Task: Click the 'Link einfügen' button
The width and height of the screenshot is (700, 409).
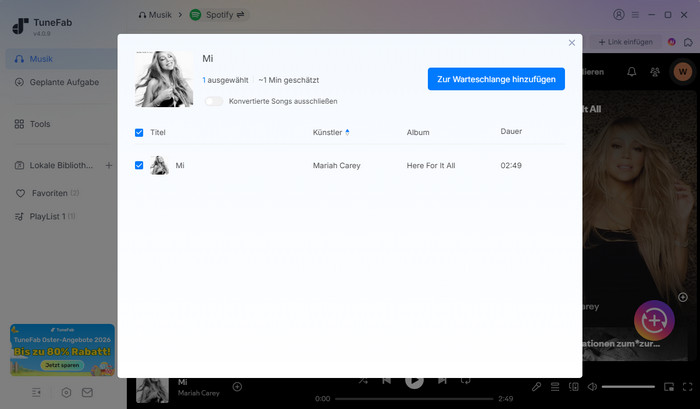Action: click(x=625, y=41)
